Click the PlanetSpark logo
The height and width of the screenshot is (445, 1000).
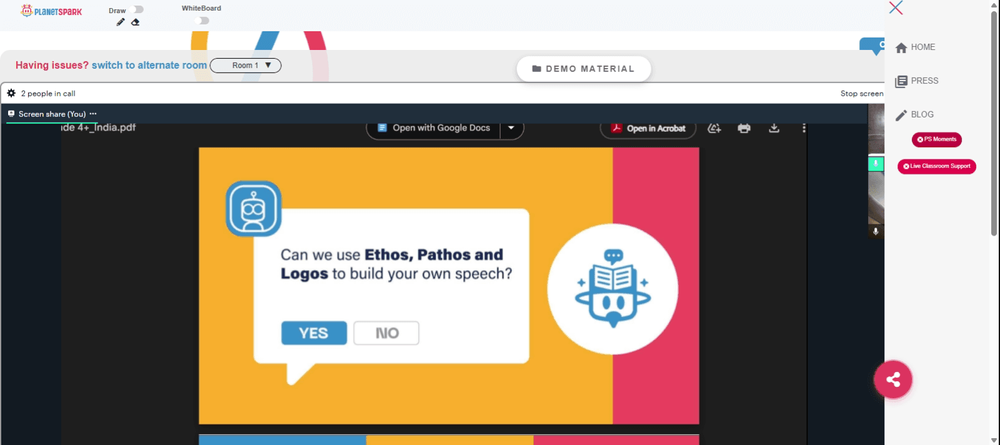pyautogui.click(x=52, y=11)
